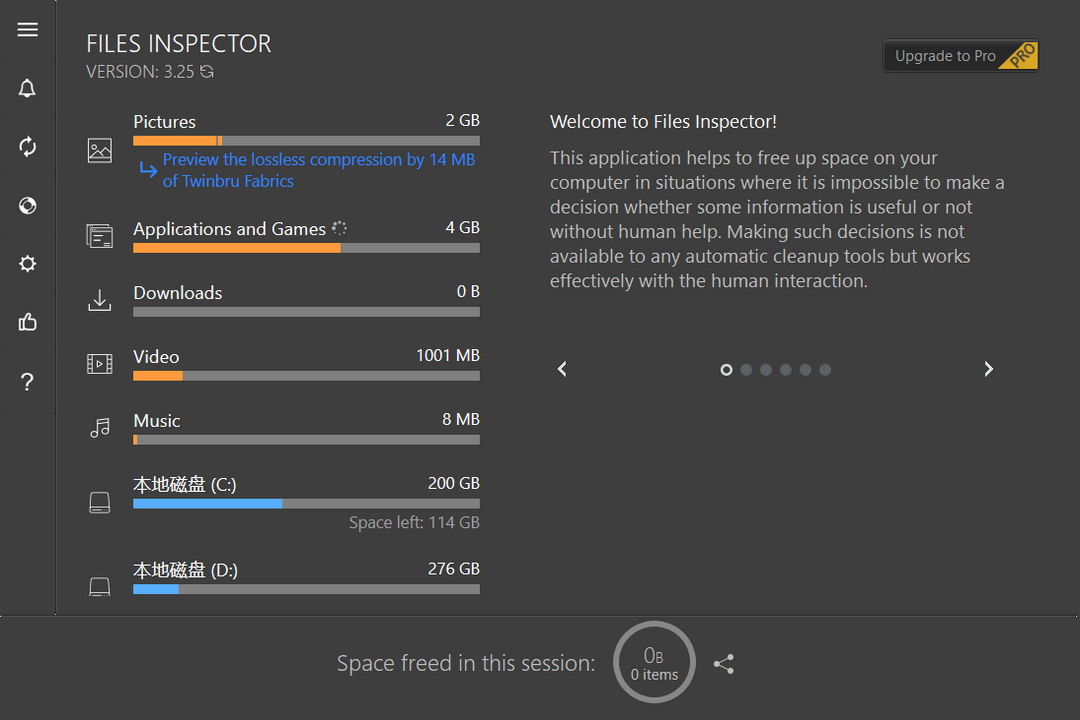Viewport: 1080px width, 720px height.
Task: Select the first carousel page dot
Action: [x=727, y=370]
